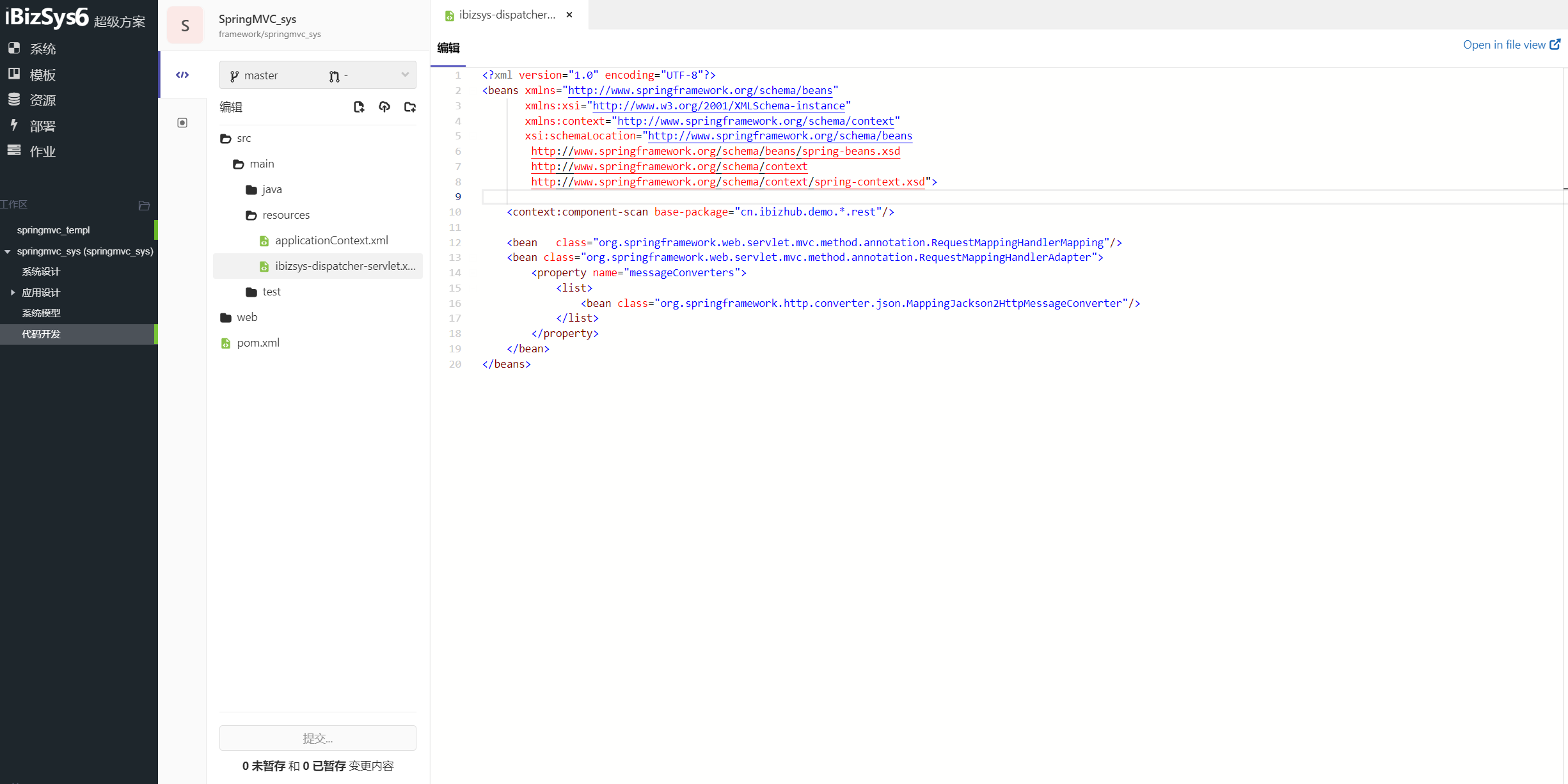Click the MappingJackson2HttpMessageConverter bean line
1568x784 pixels.
pyautogui.click(x=860, y=303)
